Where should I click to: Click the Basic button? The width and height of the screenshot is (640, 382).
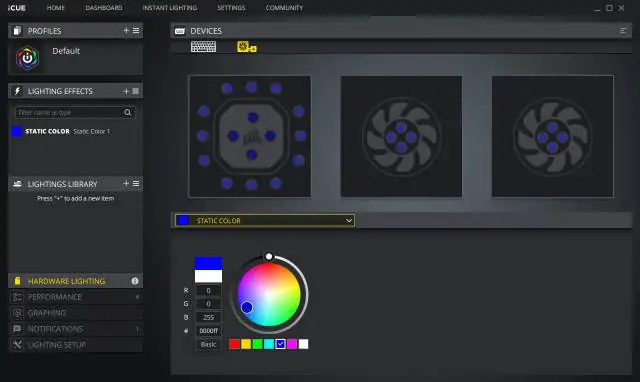[208, 344]
